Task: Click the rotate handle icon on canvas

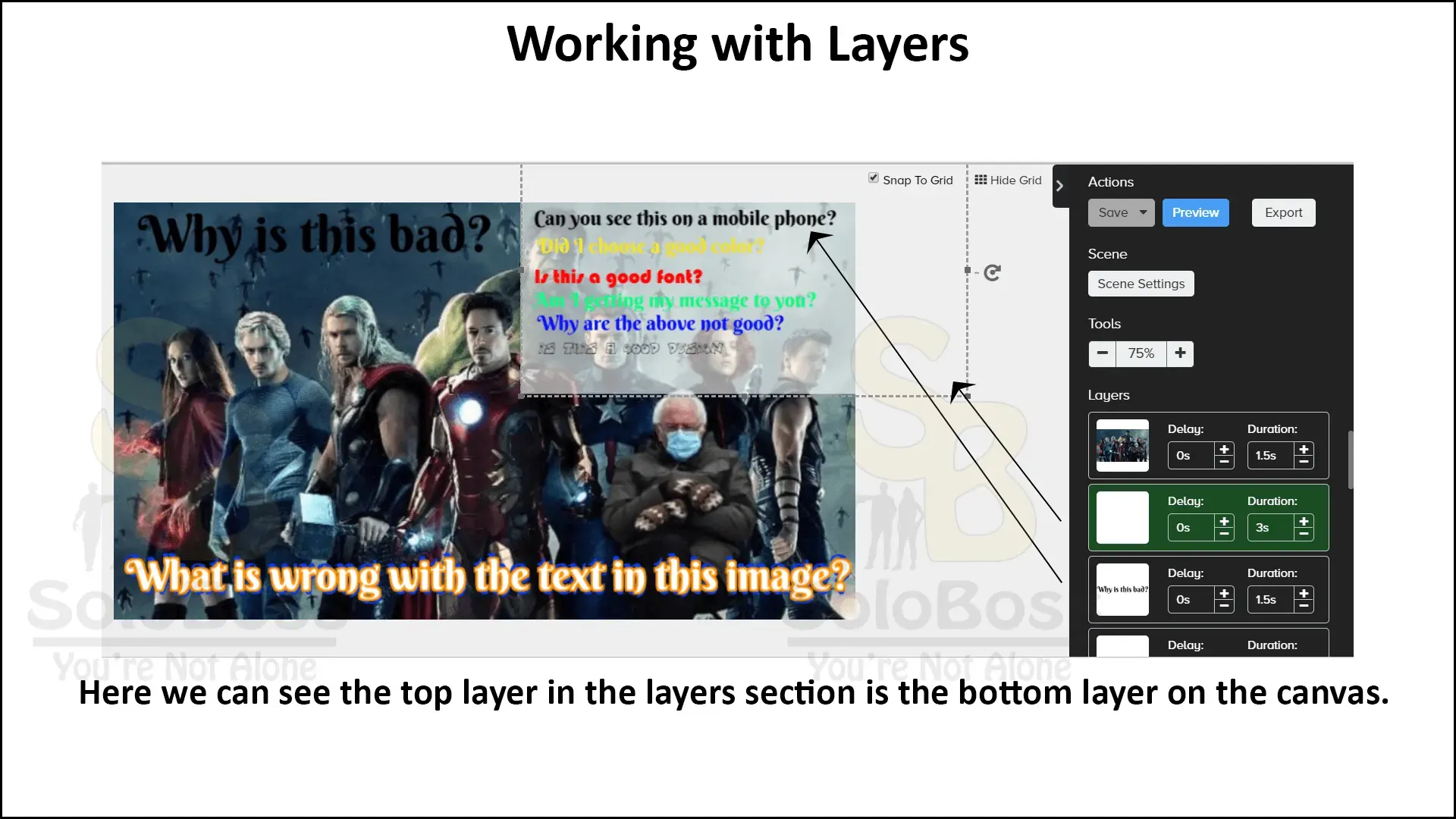Action: tap(992, 273)
